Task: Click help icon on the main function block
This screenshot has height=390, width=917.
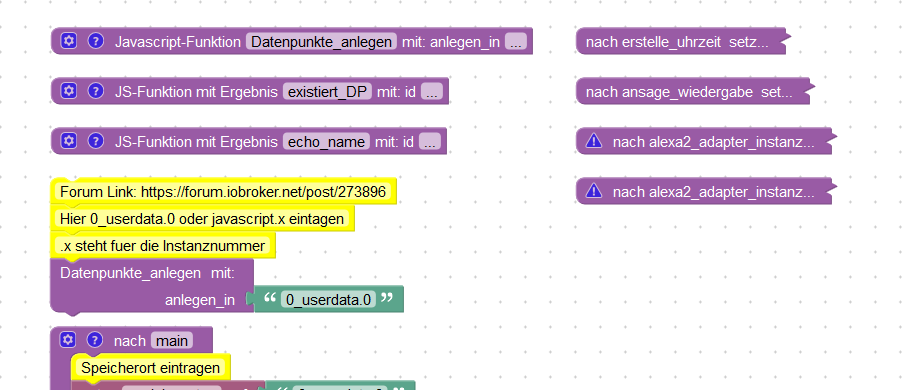Action: click(x=95, y=340)
